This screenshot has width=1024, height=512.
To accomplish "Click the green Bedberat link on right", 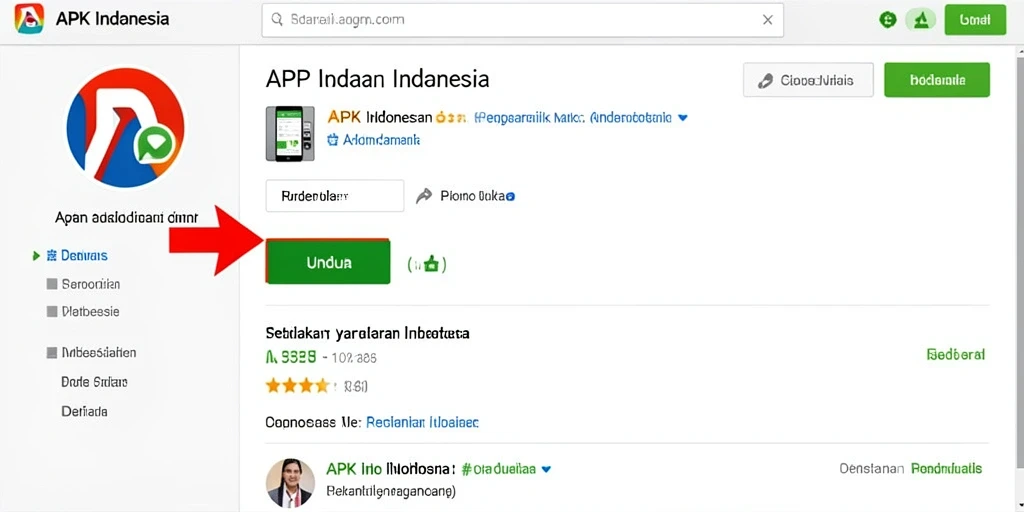I will [x=955, y=355].
